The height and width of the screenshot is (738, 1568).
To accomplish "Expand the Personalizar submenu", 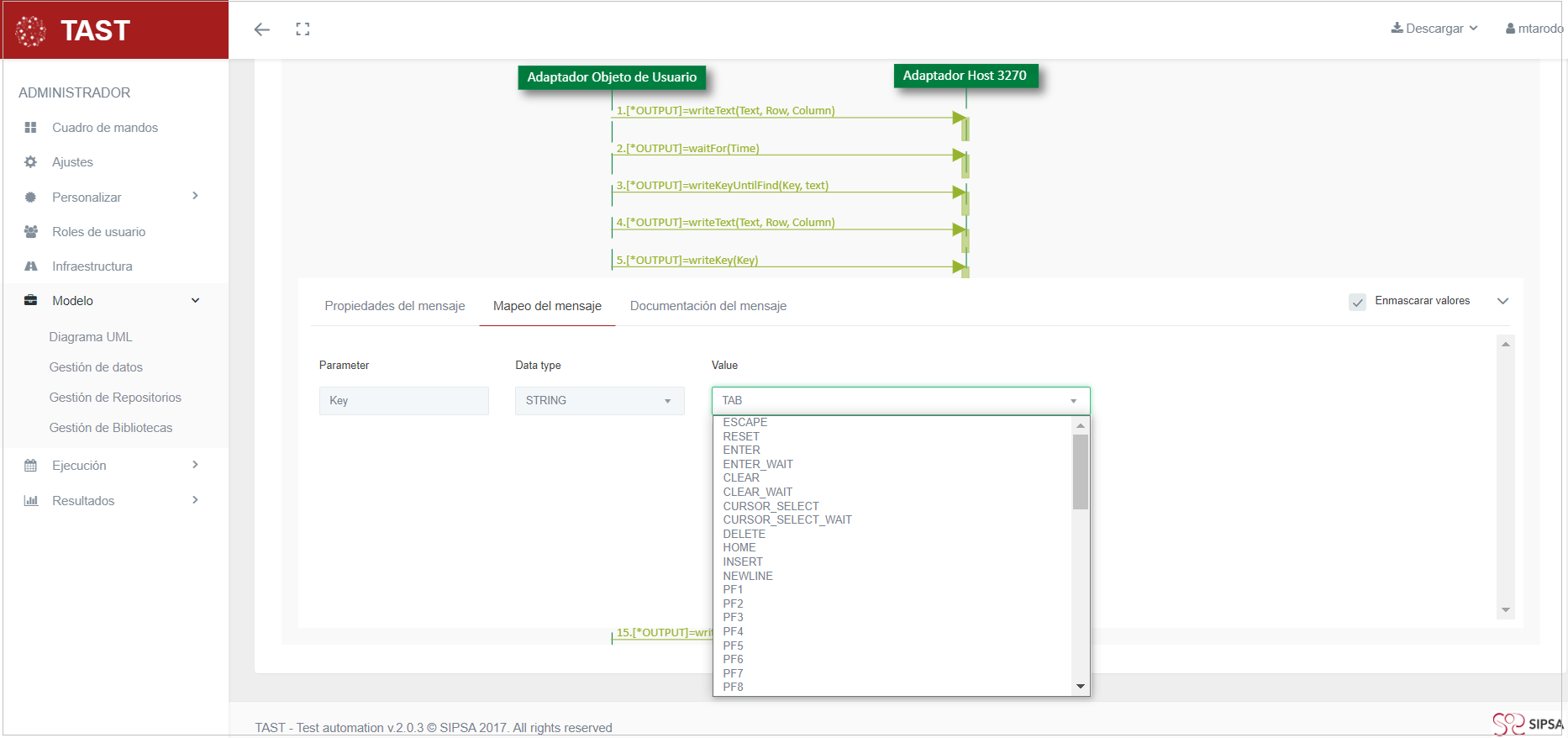I will coord(195,197).
